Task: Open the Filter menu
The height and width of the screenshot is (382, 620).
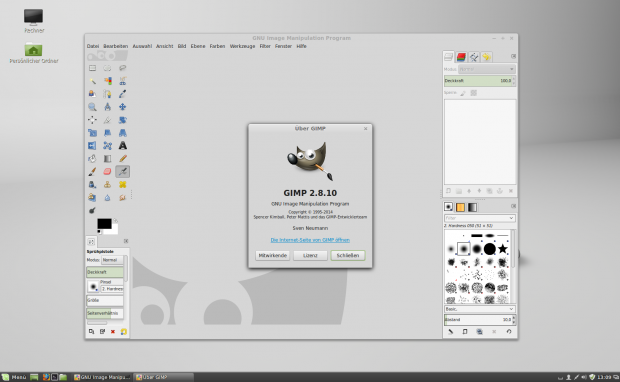Action: 265,46
